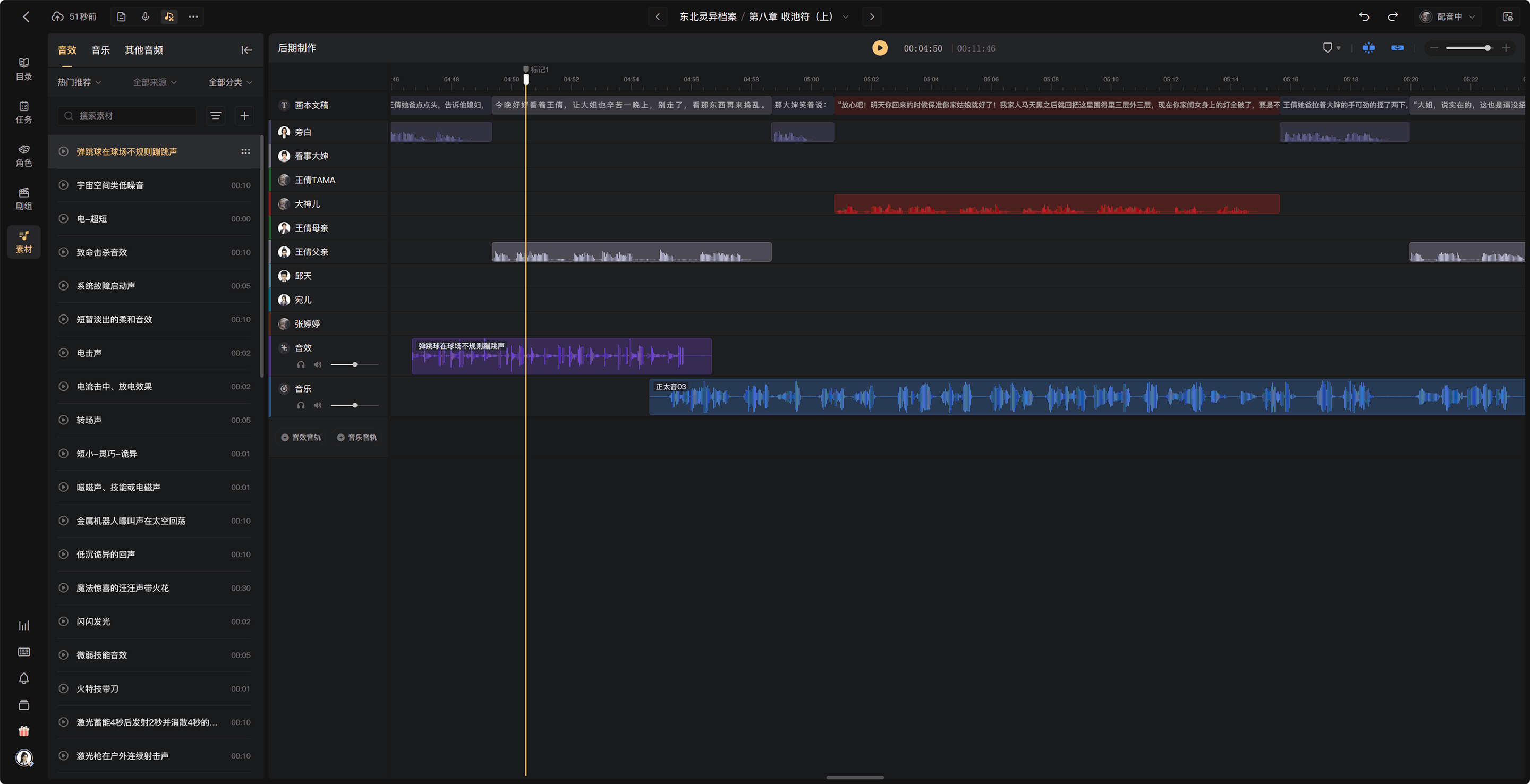
Task: Open 素材 in the left sidebar
Action: pyautogui.click(x=24, y=242)
